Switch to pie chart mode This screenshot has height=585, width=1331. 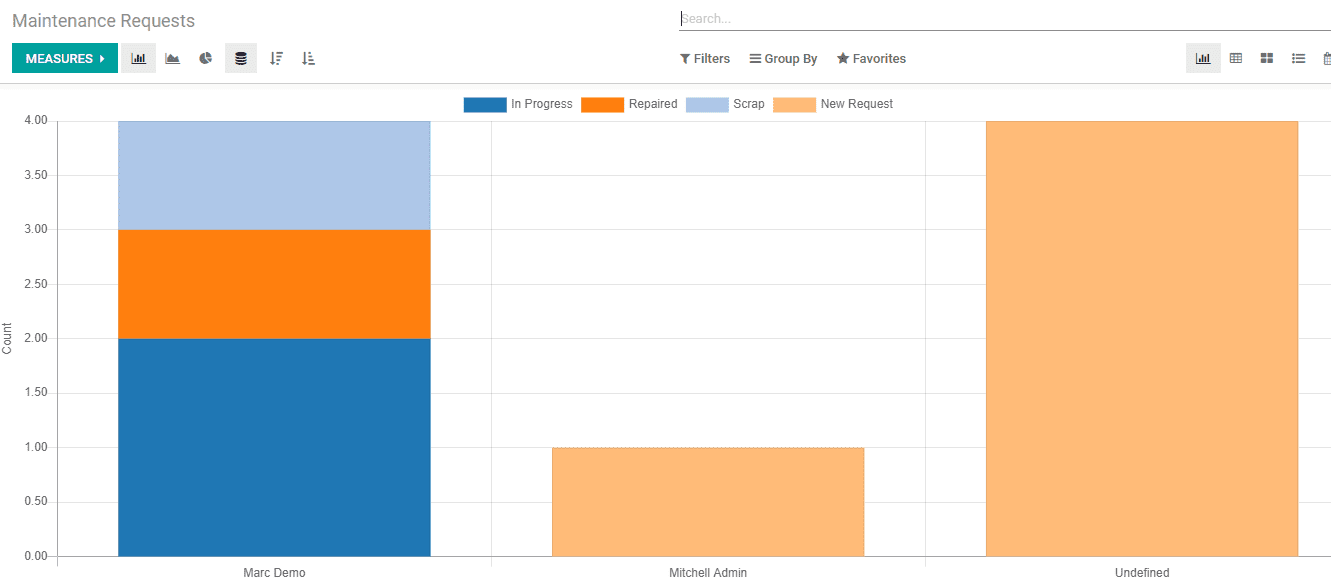click(x=206, y=58)
